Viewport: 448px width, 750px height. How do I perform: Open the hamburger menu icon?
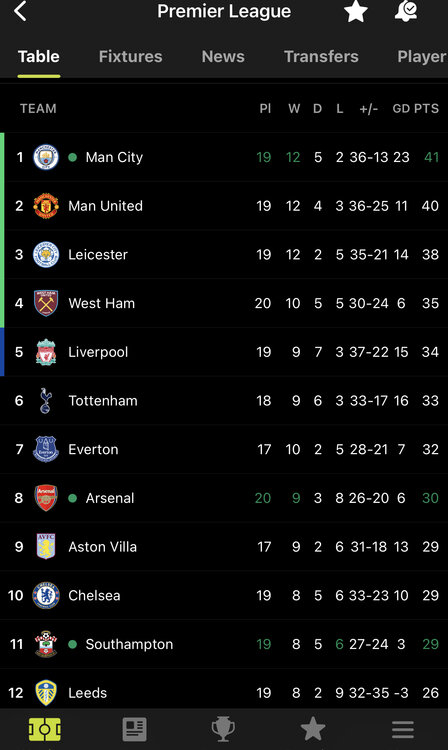[403, 729]
